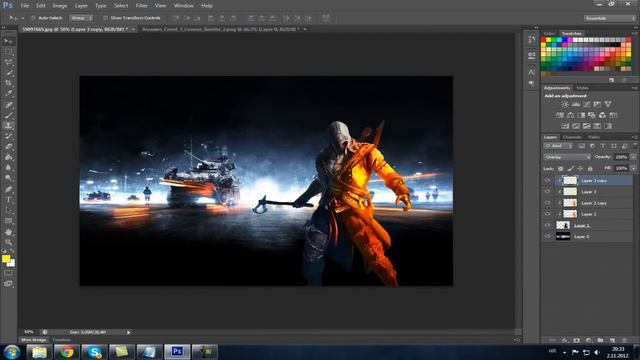Switch to the Paths tab
This screenshot has height=360, width=640.
pyautogui.click(x=594, y=137)
